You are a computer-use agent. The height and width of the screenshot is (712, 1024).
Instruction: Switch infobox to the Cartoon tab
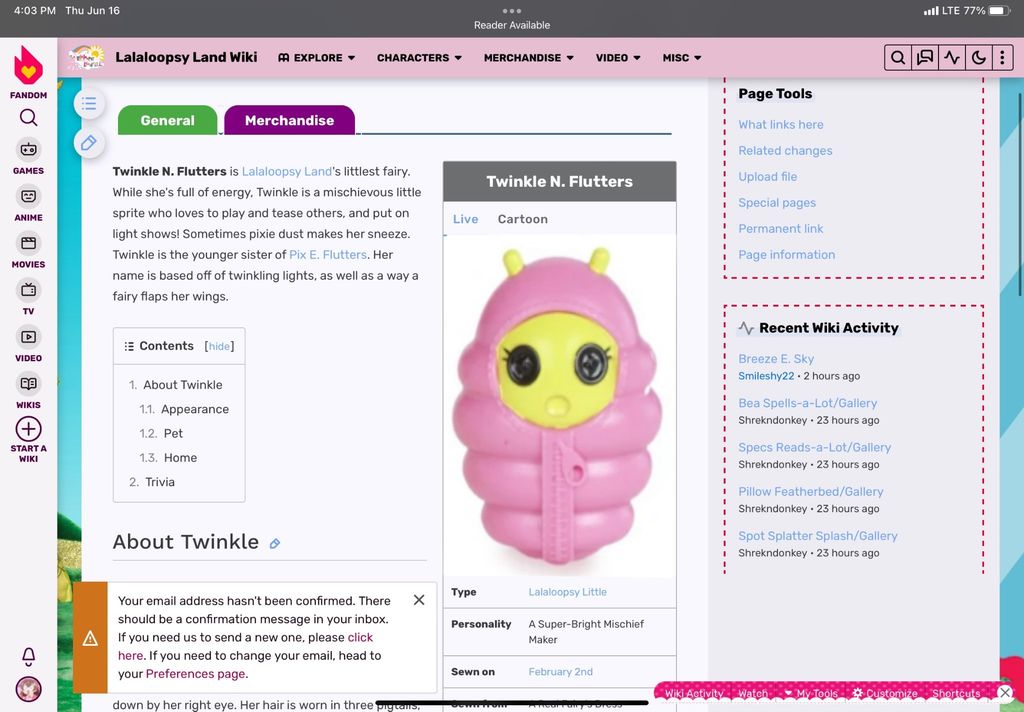522,219
